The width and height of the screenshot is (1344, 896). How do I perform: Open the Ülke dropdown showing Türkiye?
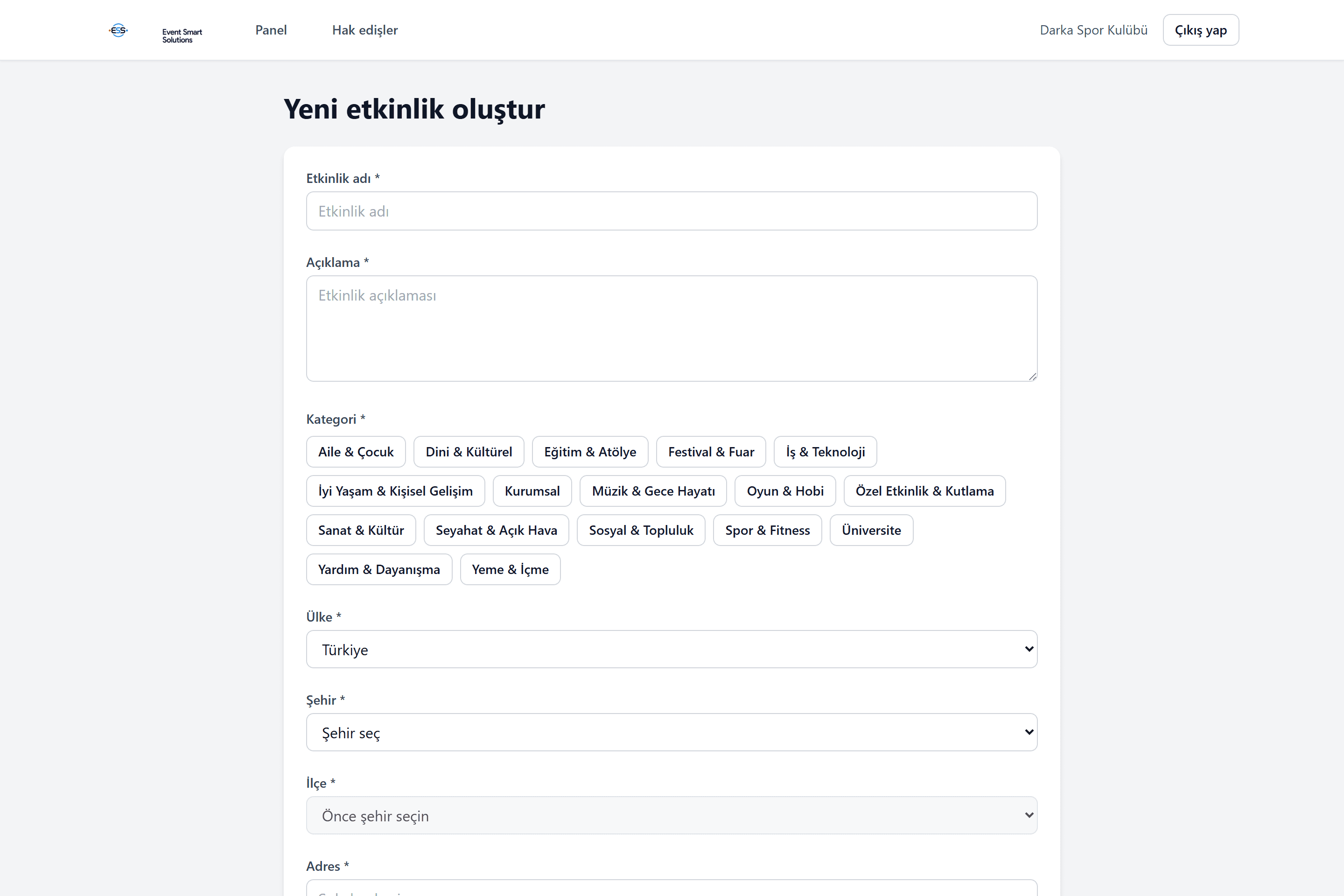(672, 649)
